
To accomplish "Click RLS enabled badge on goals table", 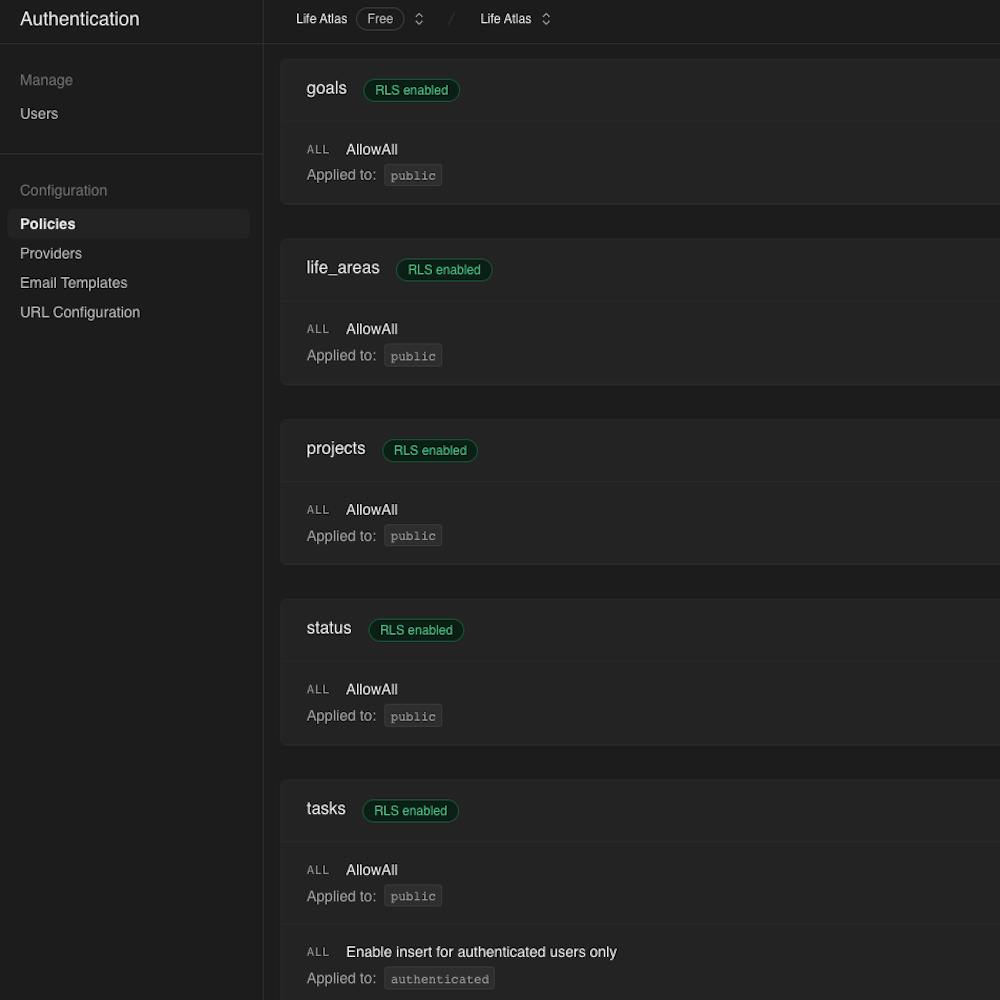I will click(x=411, y=90).
